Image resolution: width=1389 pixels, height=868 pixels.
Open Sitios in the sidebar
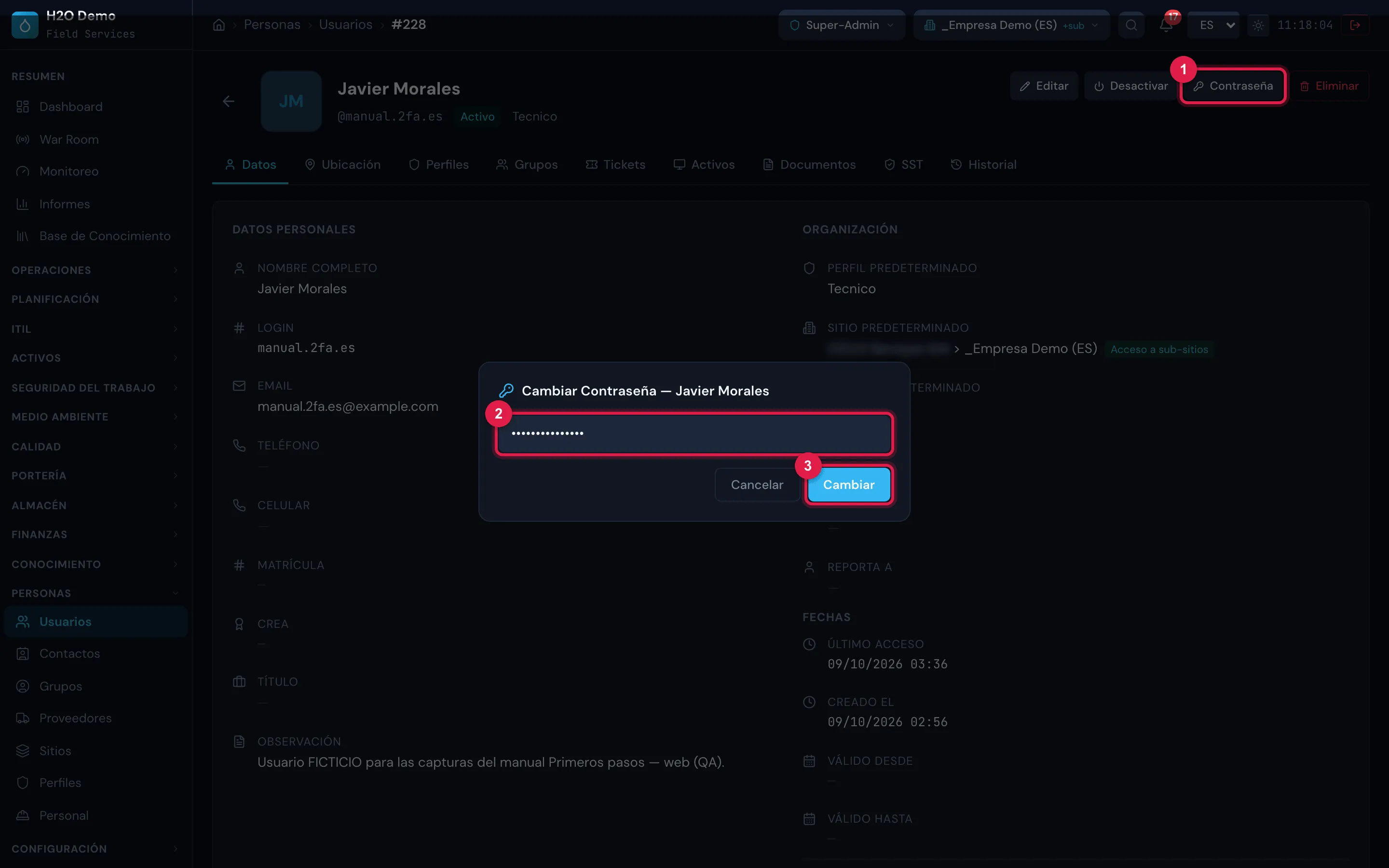(95, 751)
